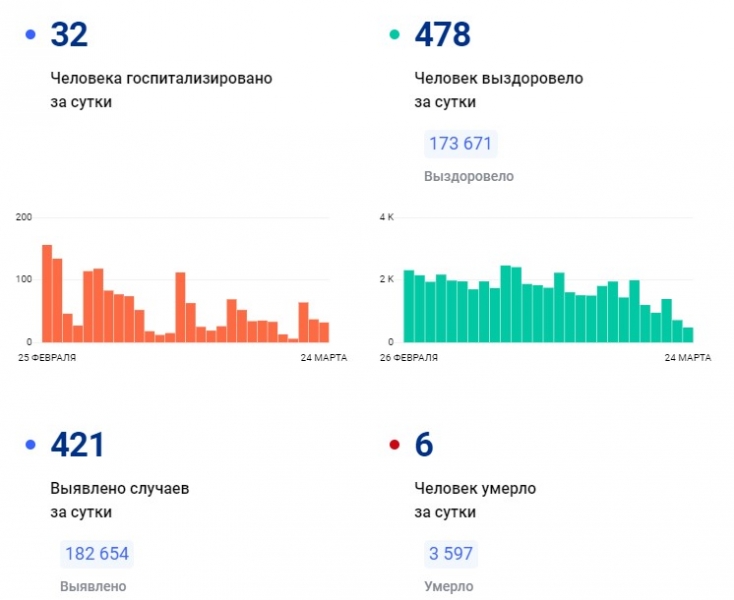Click the large number 421 heading
Viewport: 734px width, 600px height.
(77, 445)
